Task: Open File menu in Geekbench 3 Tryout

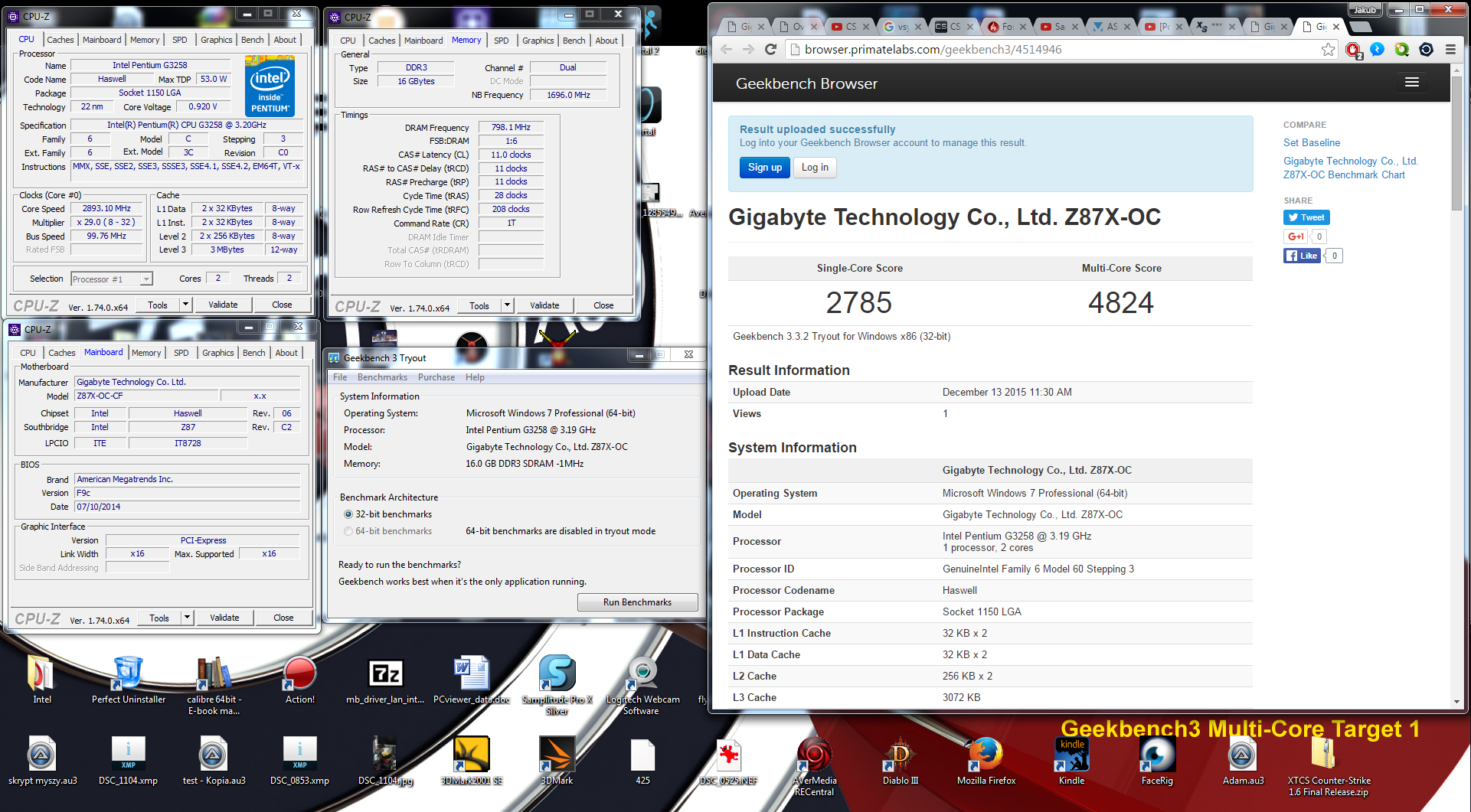Action: [340, 377]
